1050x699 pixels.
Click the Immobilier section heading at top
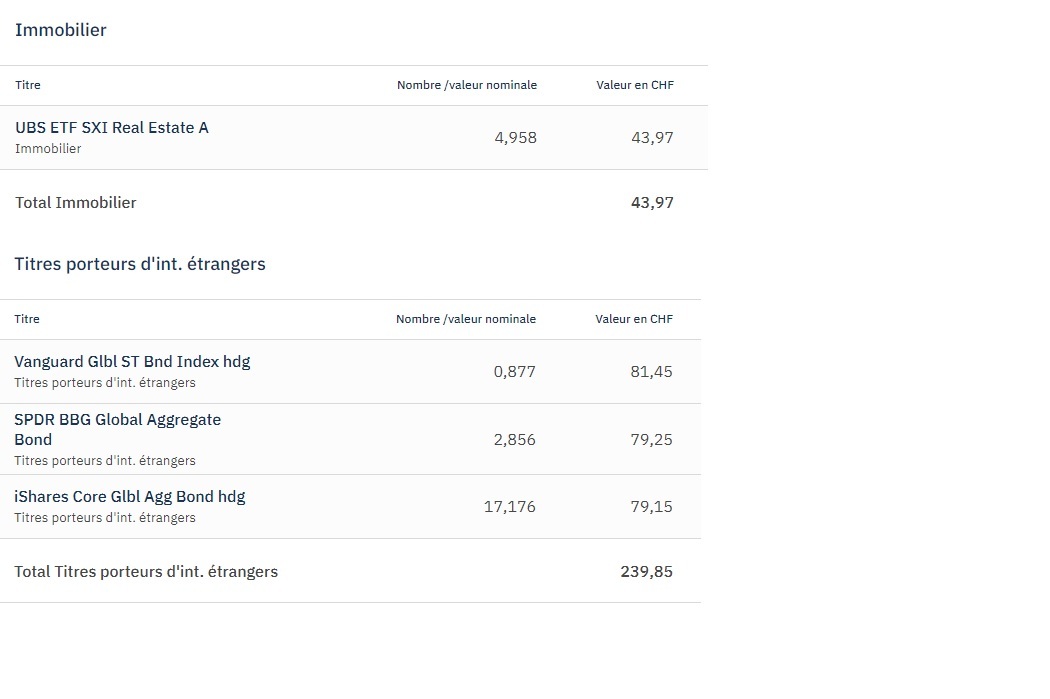click(x=60, y=30)
